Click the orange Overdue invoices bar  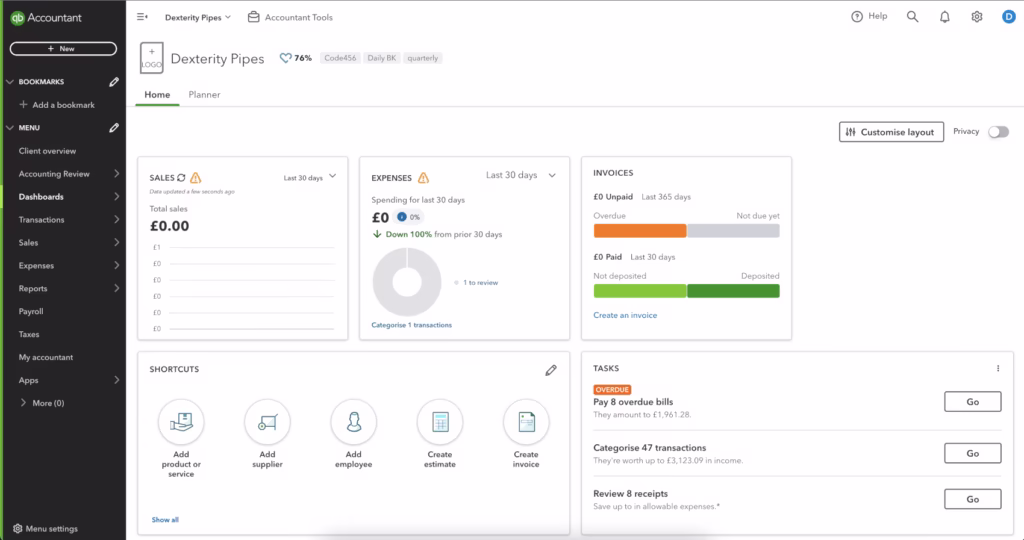639,230
